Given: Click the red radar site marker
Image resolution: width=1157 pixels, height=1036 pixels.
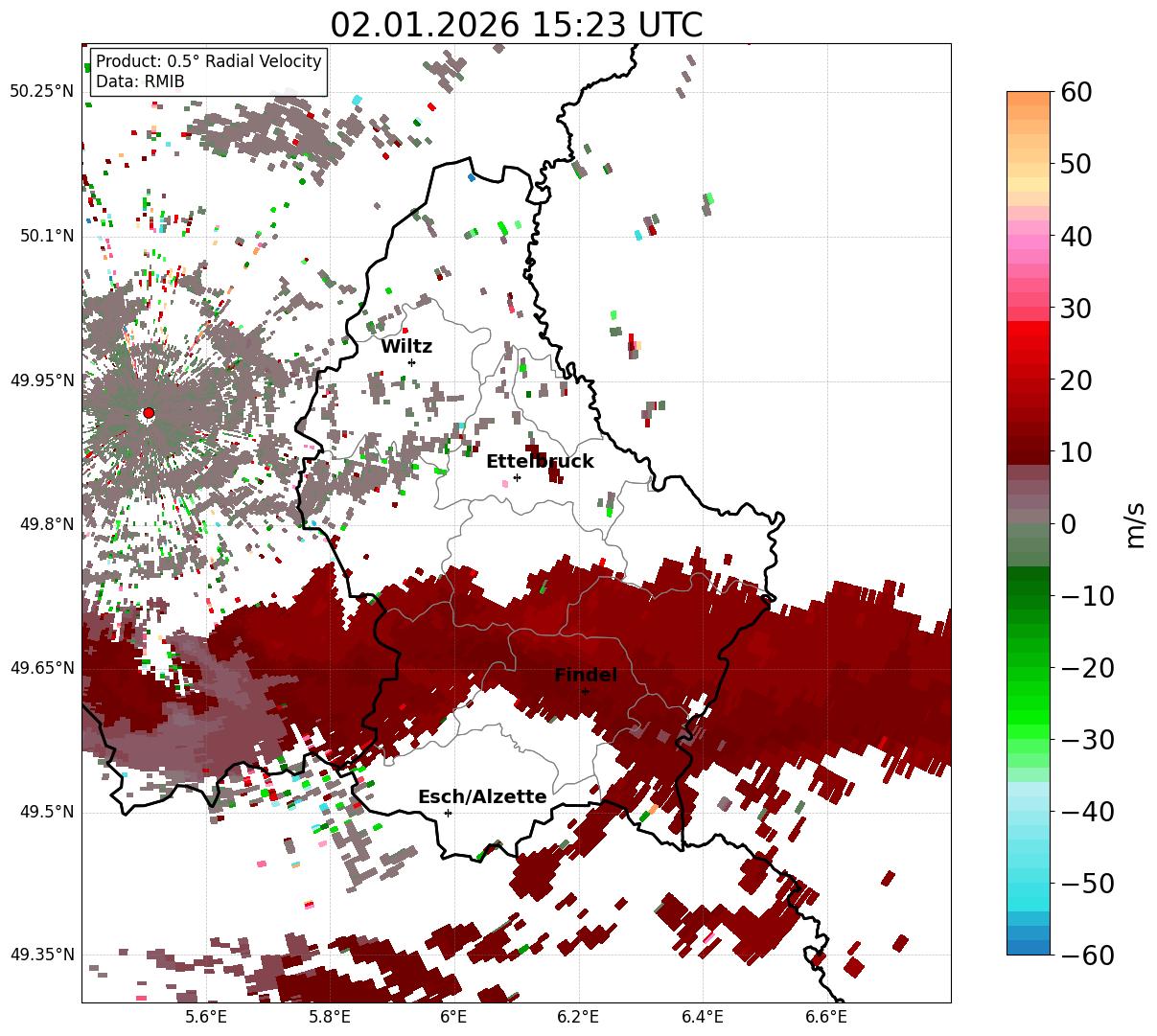Looking at the screenshot, I should (x=148, y=413).
